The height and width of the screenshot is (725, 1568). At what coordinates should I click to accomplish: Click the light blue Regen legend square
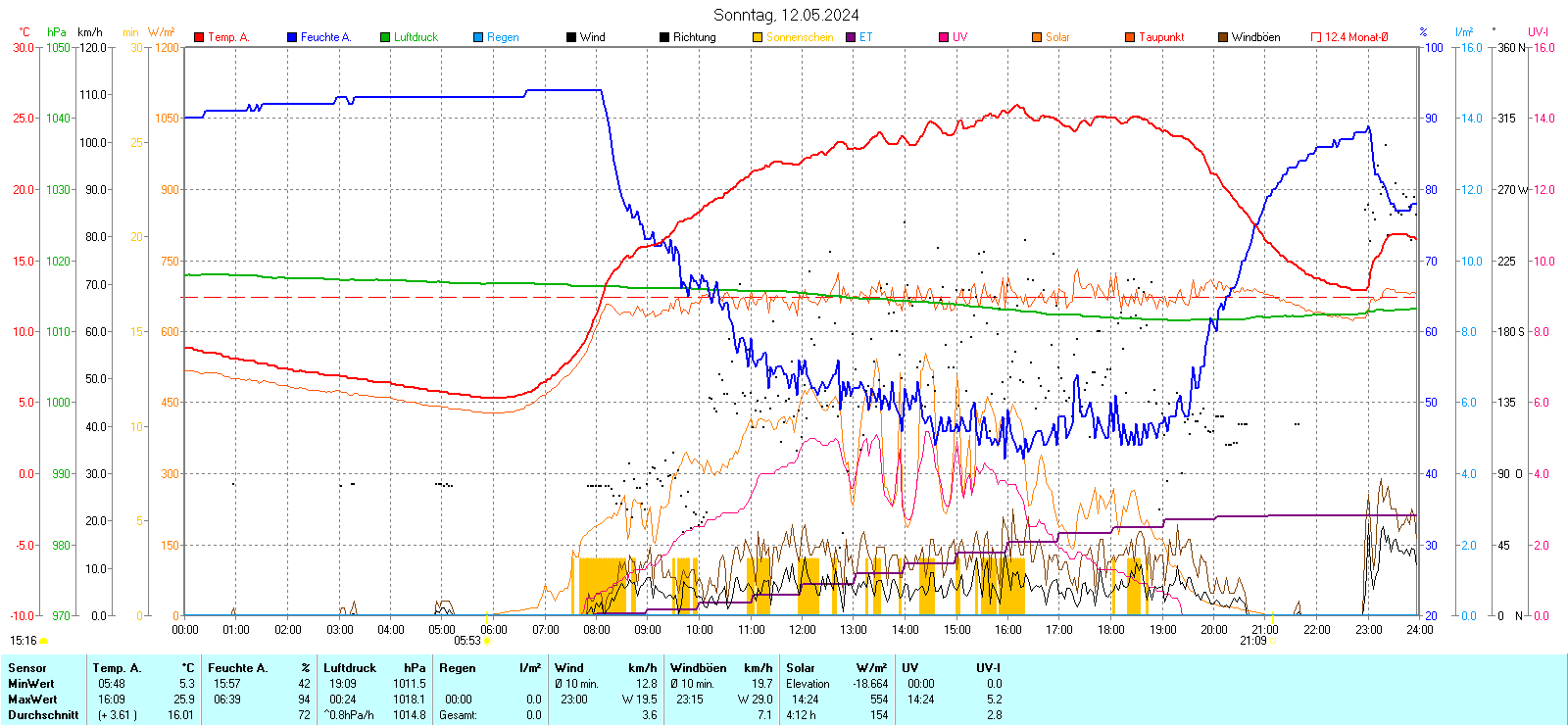point(478,37)
